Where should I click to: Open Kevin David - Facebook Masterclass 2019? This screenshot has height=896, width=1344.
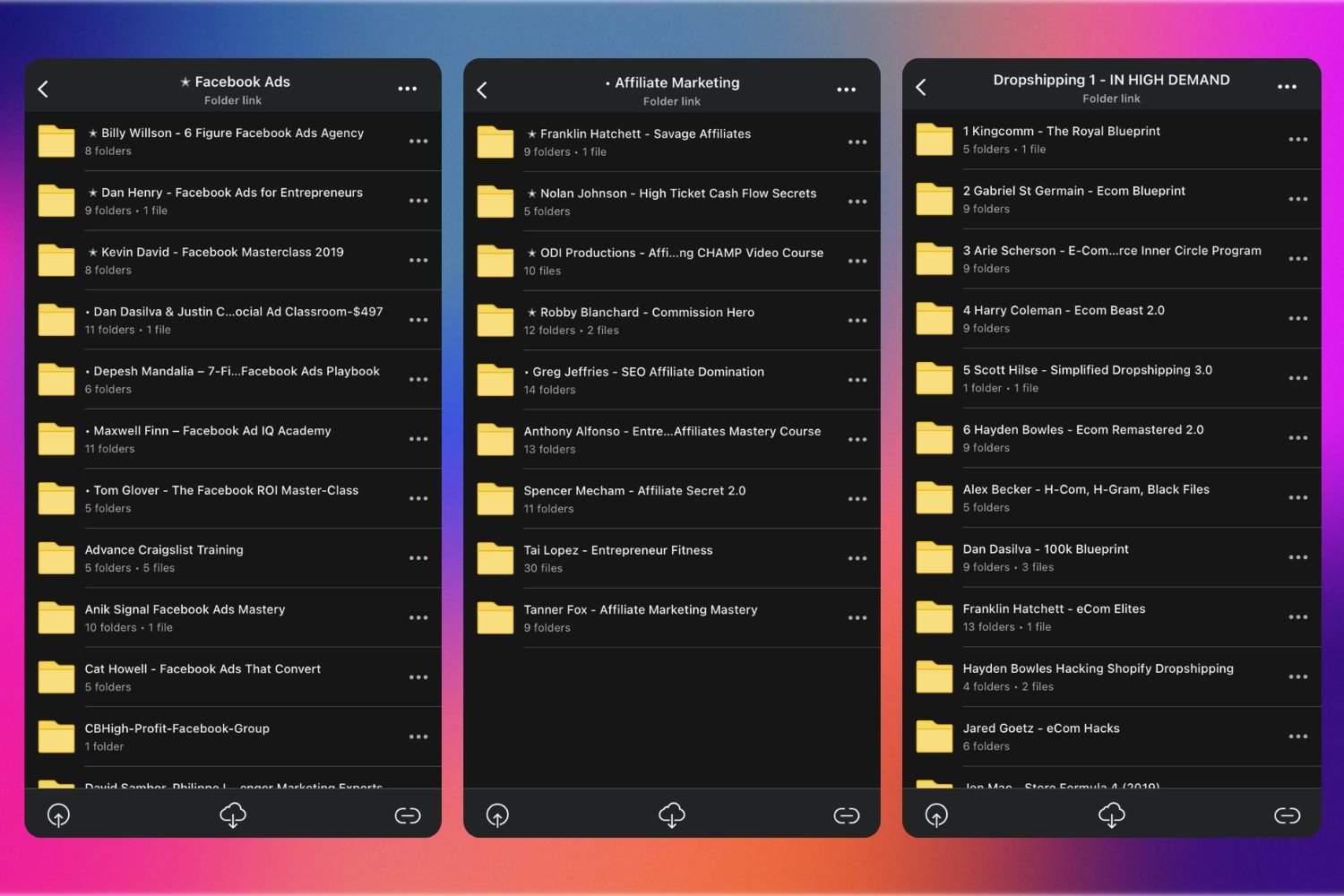click(x=233, y=261)
